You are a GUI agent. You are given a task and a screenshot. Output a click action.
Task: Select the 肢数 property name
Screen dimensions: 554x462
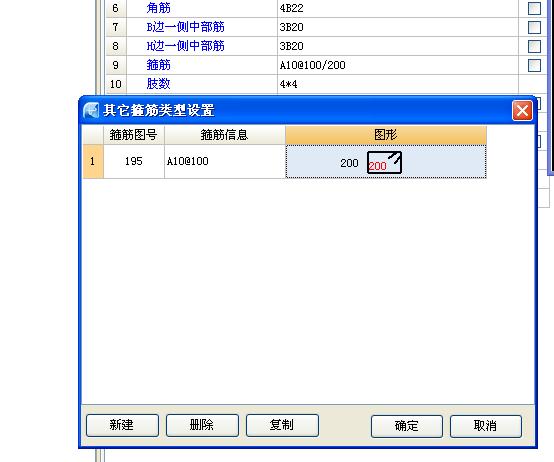158,84
